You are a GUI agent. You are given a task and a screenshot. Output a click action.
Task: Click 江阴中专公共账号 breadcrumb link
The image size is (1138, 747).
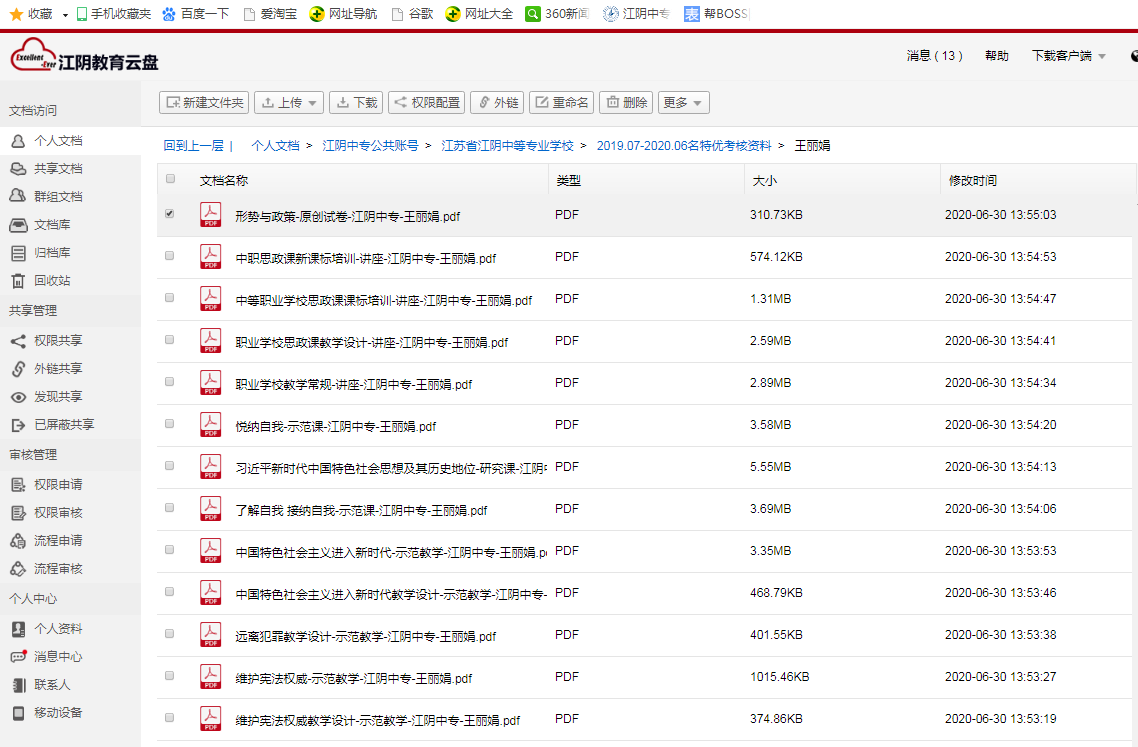[x=370, y=146]
